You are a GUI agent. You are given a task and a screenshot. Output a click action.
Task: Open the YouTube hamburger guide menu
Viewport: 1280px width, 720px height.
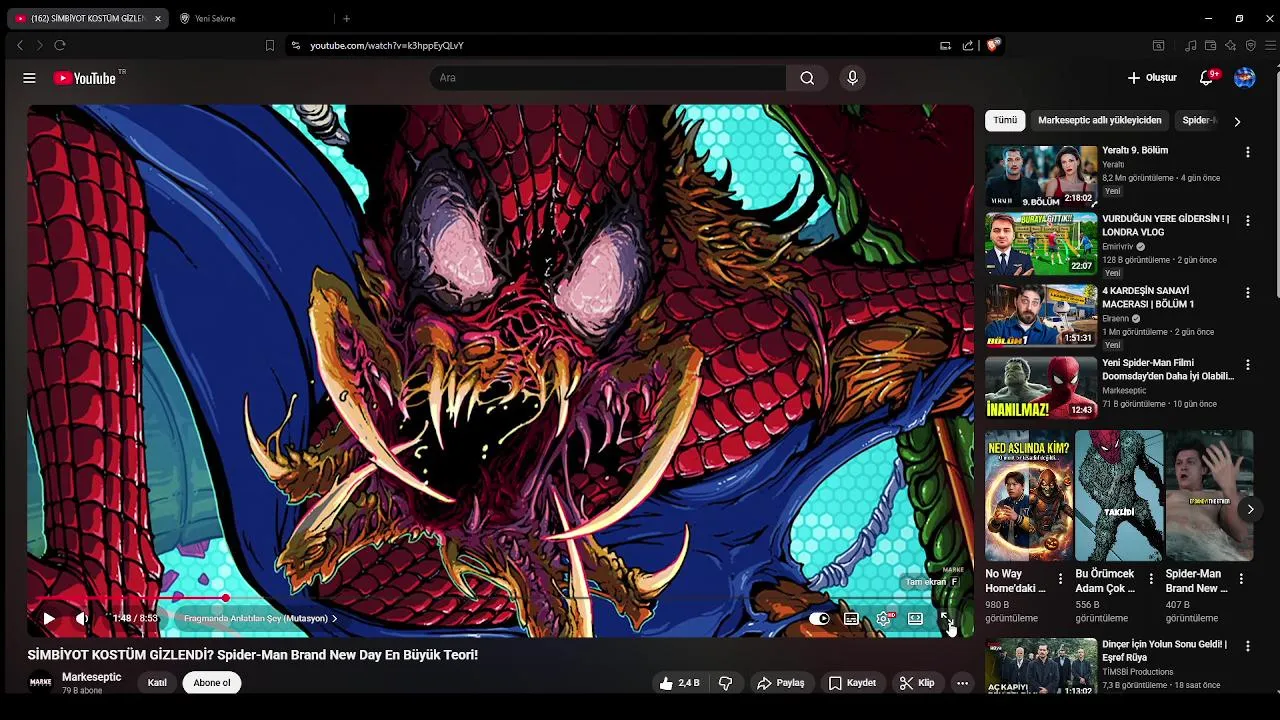click(29, 78)
